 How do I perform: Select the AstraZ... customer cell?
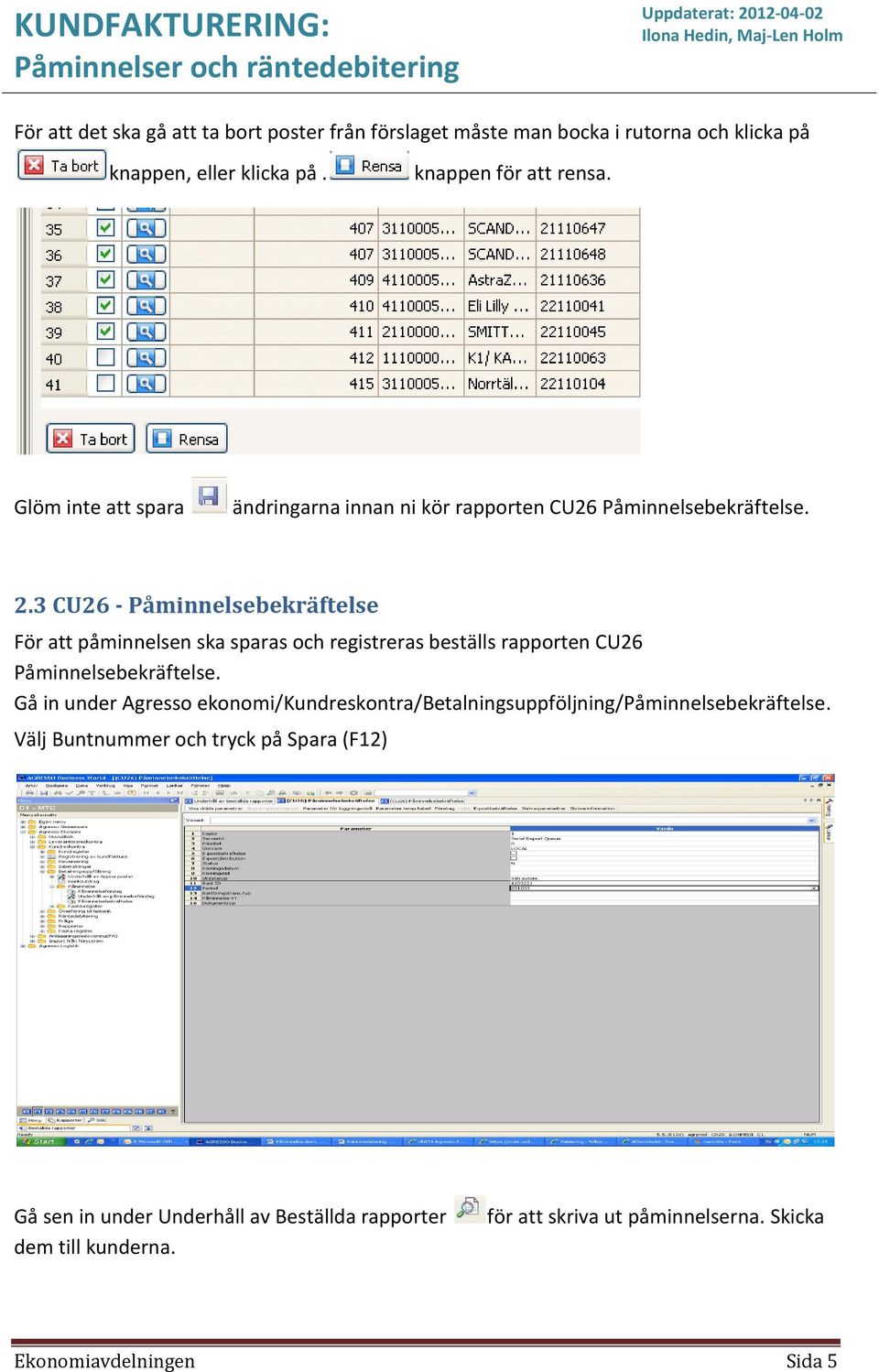point(498,279)
